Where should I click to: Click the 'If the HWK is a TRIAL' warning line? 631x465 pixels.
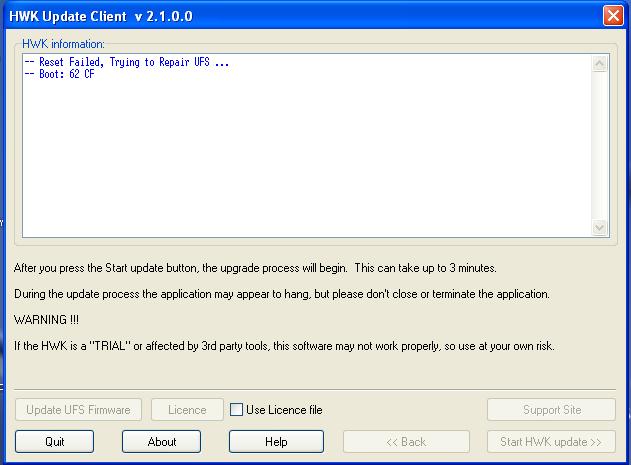point(284,346)
